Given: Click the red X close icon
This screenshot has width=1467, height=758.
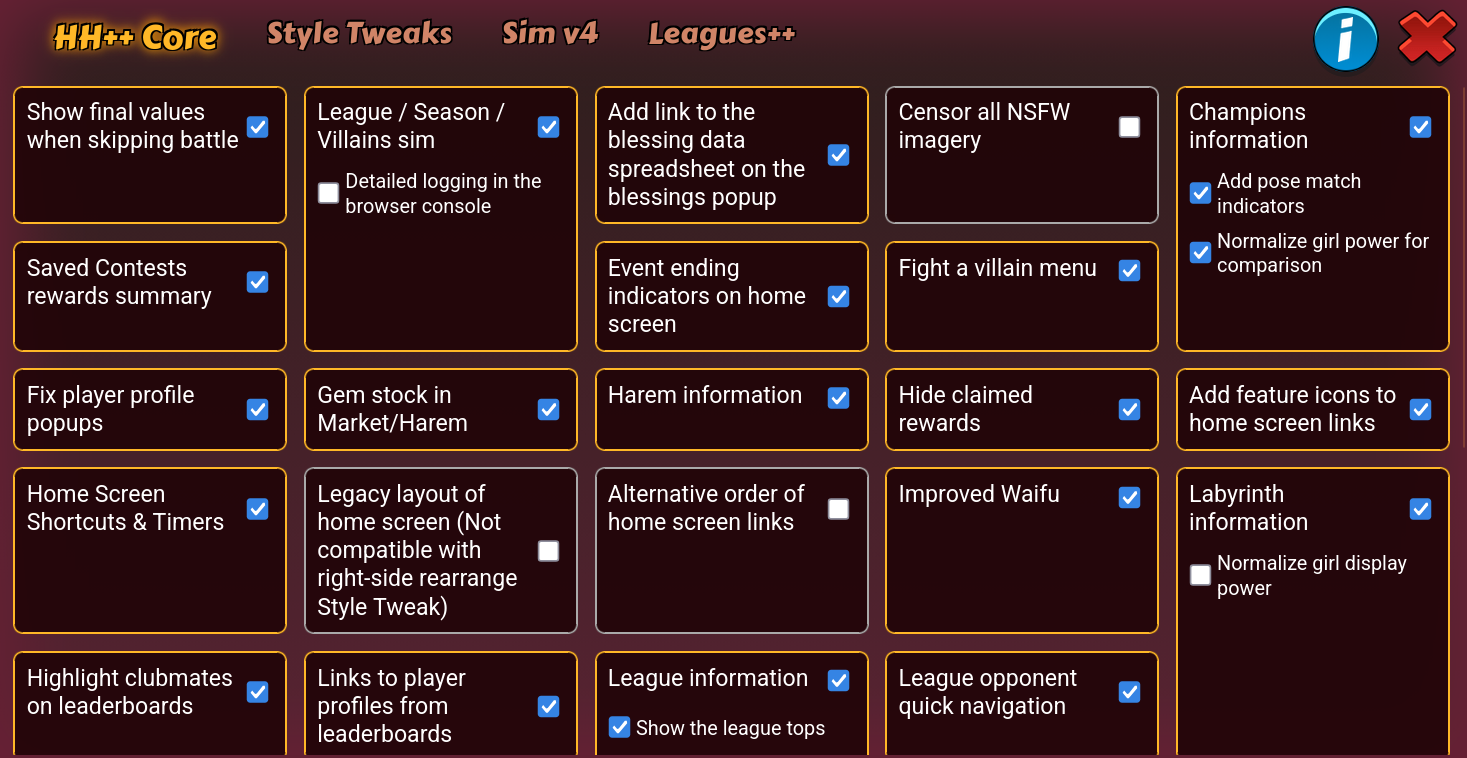Looking at the screenshot, I should pos(1426,39).
